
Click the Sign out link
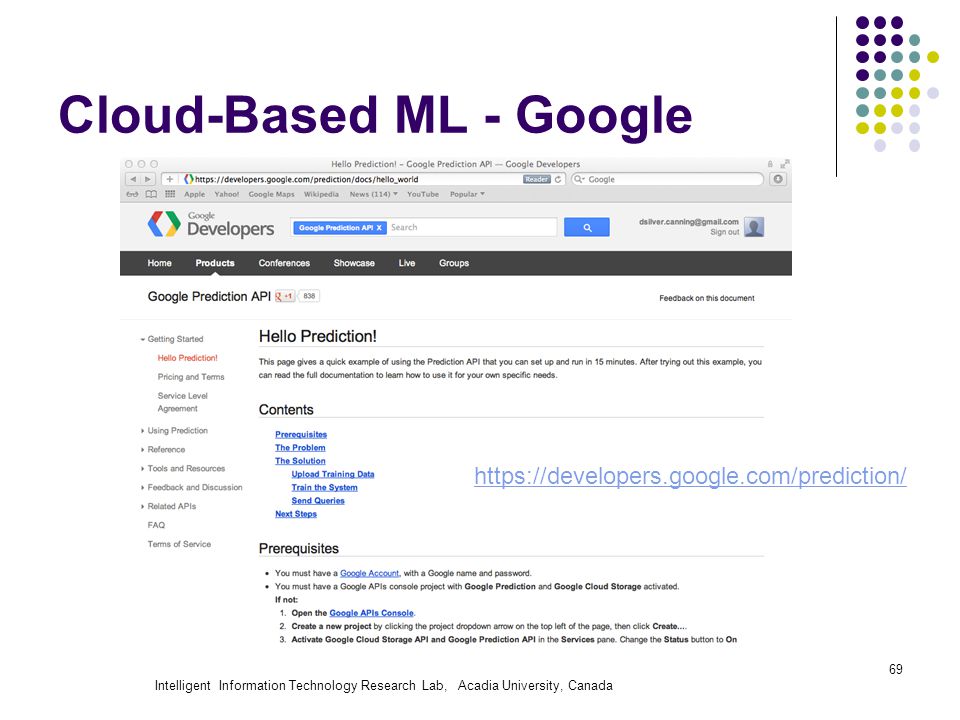[x=724, y=233]
